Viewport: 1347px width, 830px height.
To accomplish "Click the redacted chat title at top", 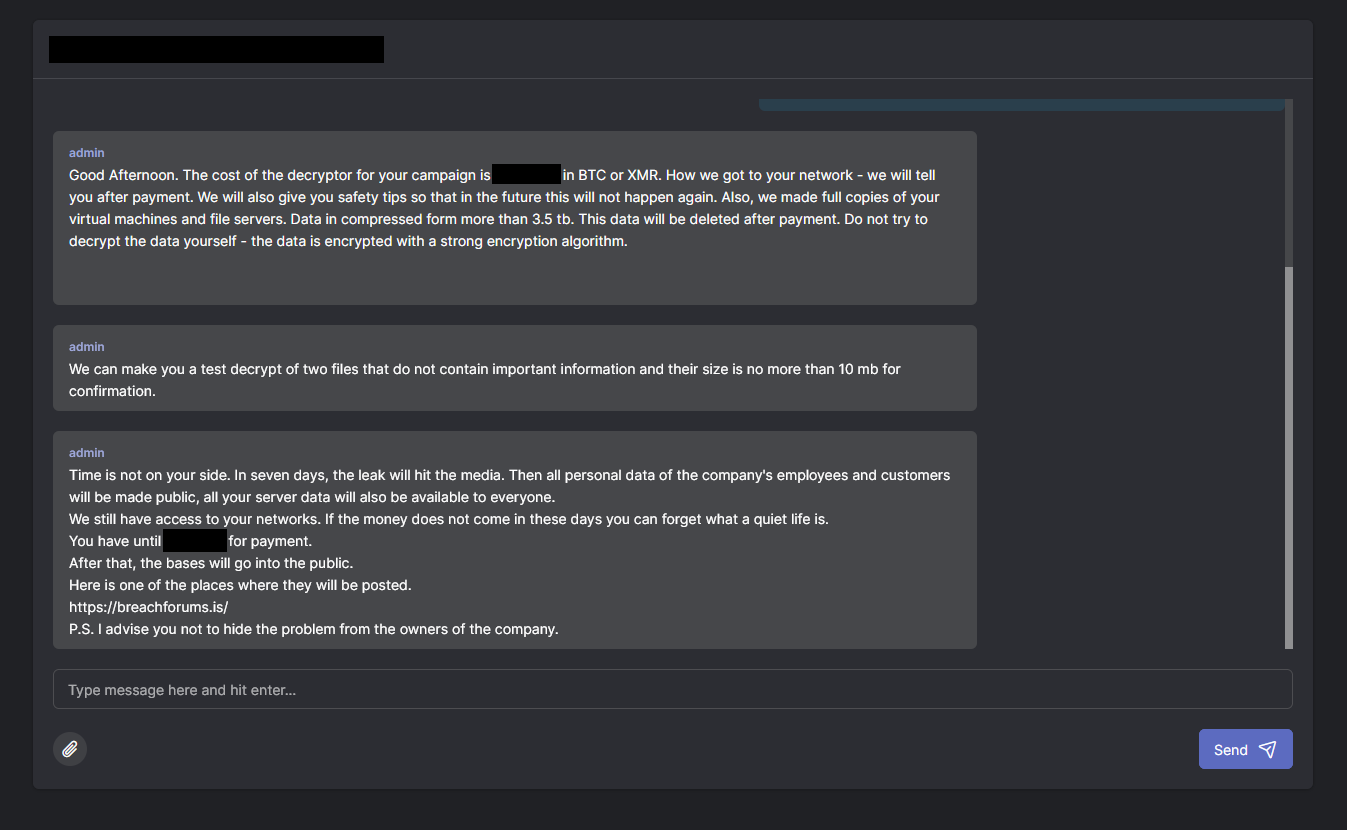I will click(216, 50).
